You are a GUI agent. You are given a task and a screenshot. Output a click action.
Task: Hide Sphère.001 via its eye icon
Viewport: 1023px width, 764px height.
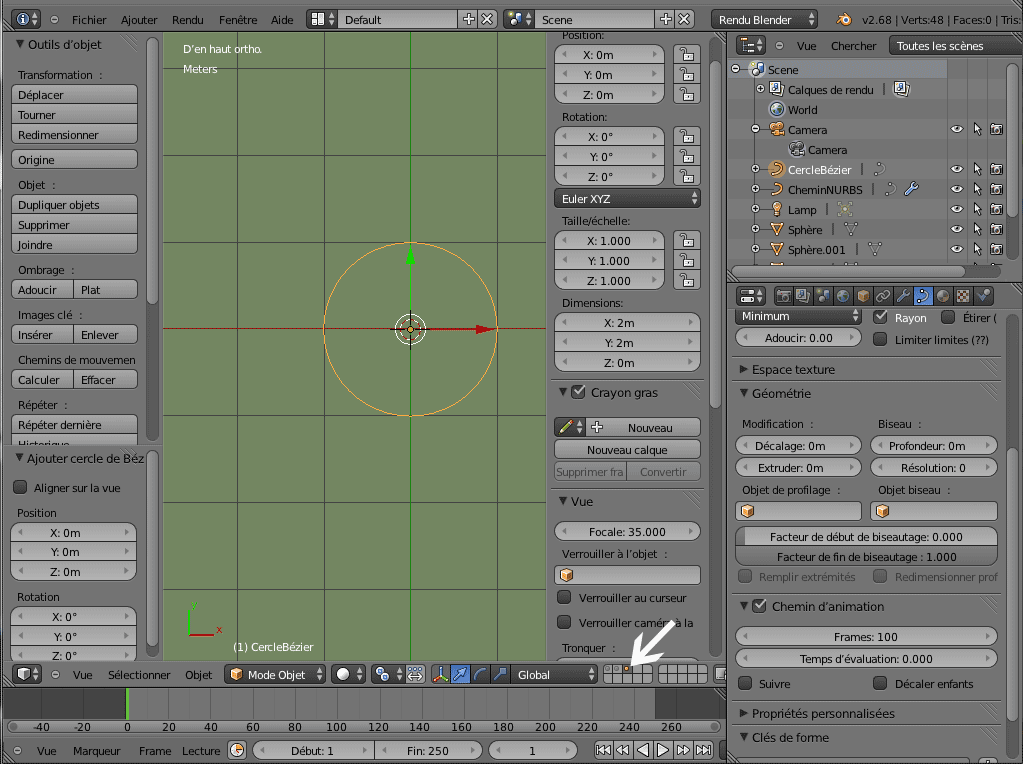tap(956, 249)
